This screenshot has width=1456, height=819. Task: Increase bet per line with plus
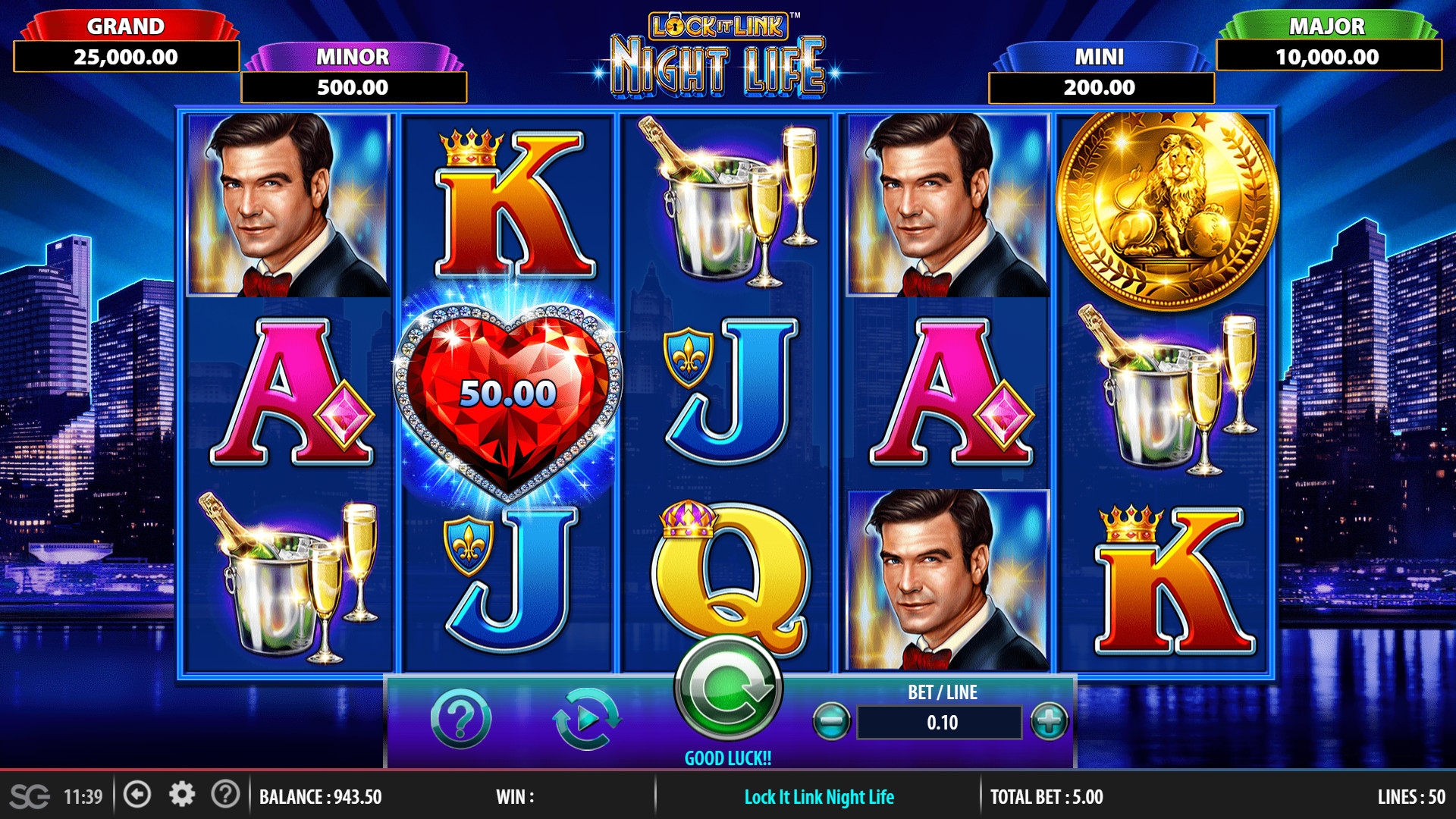pos(1050,721)
